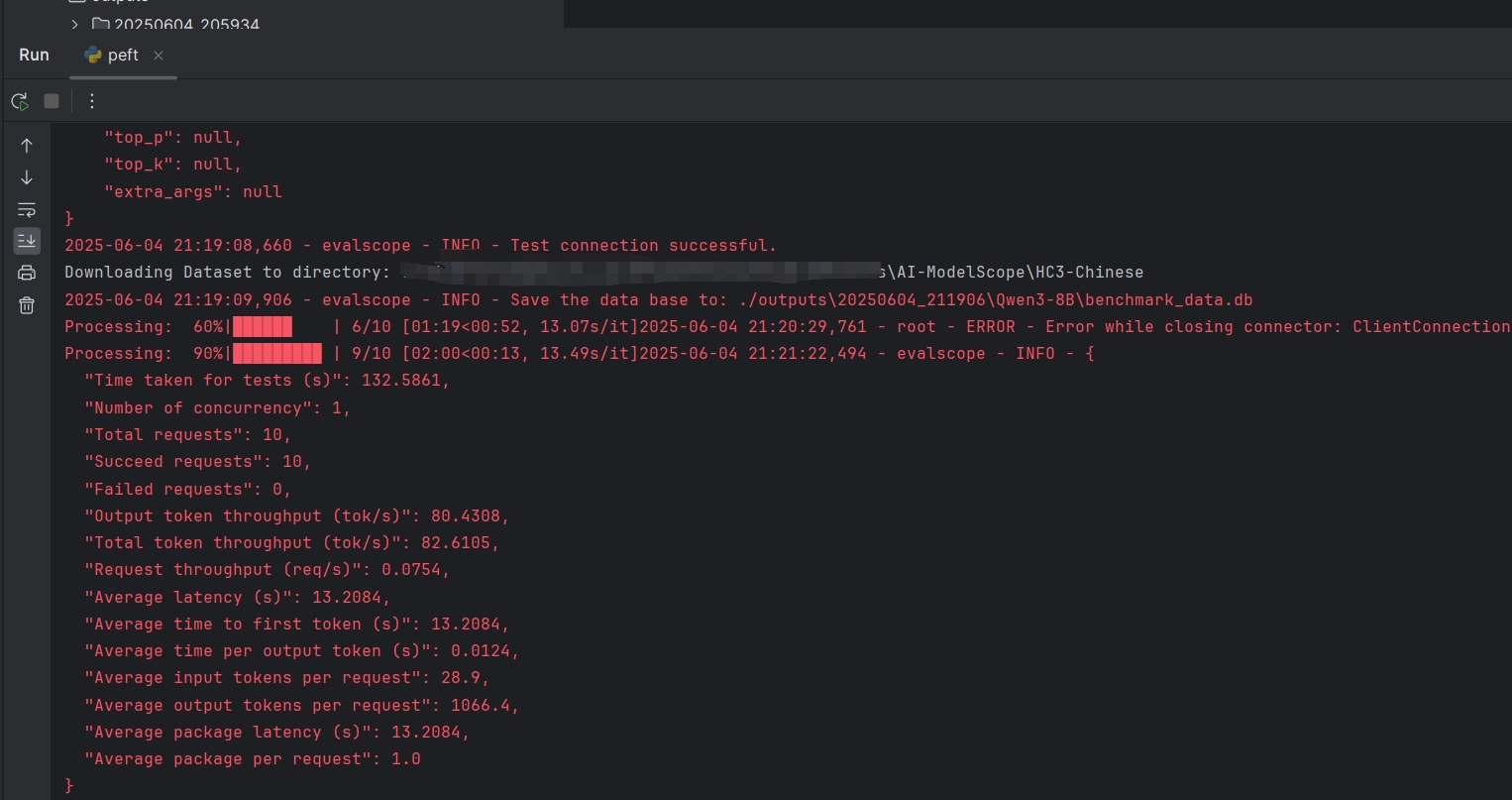
Task: Clear console with the trash icon
Action: [27, 305]
